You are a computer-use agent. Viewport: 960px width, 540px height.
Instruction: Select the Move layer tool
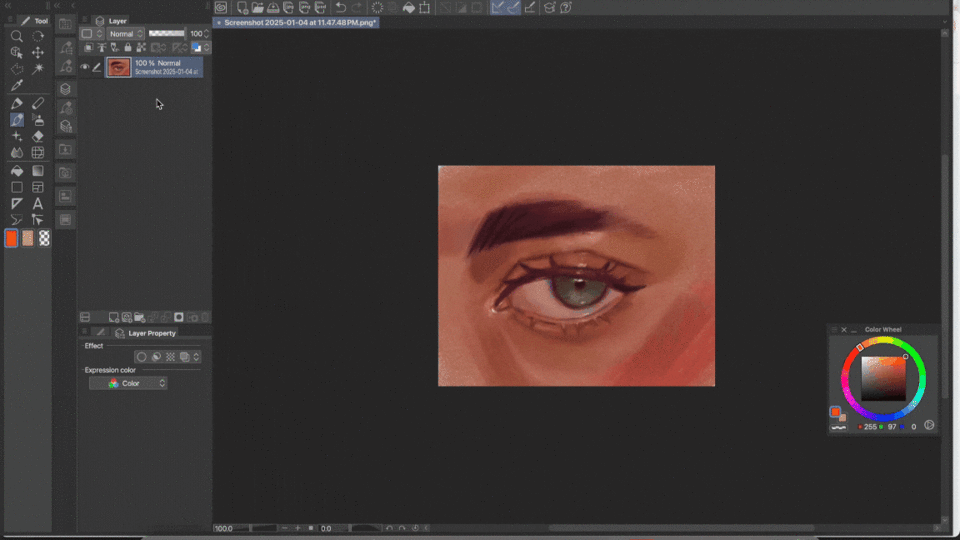click(38, 53)
